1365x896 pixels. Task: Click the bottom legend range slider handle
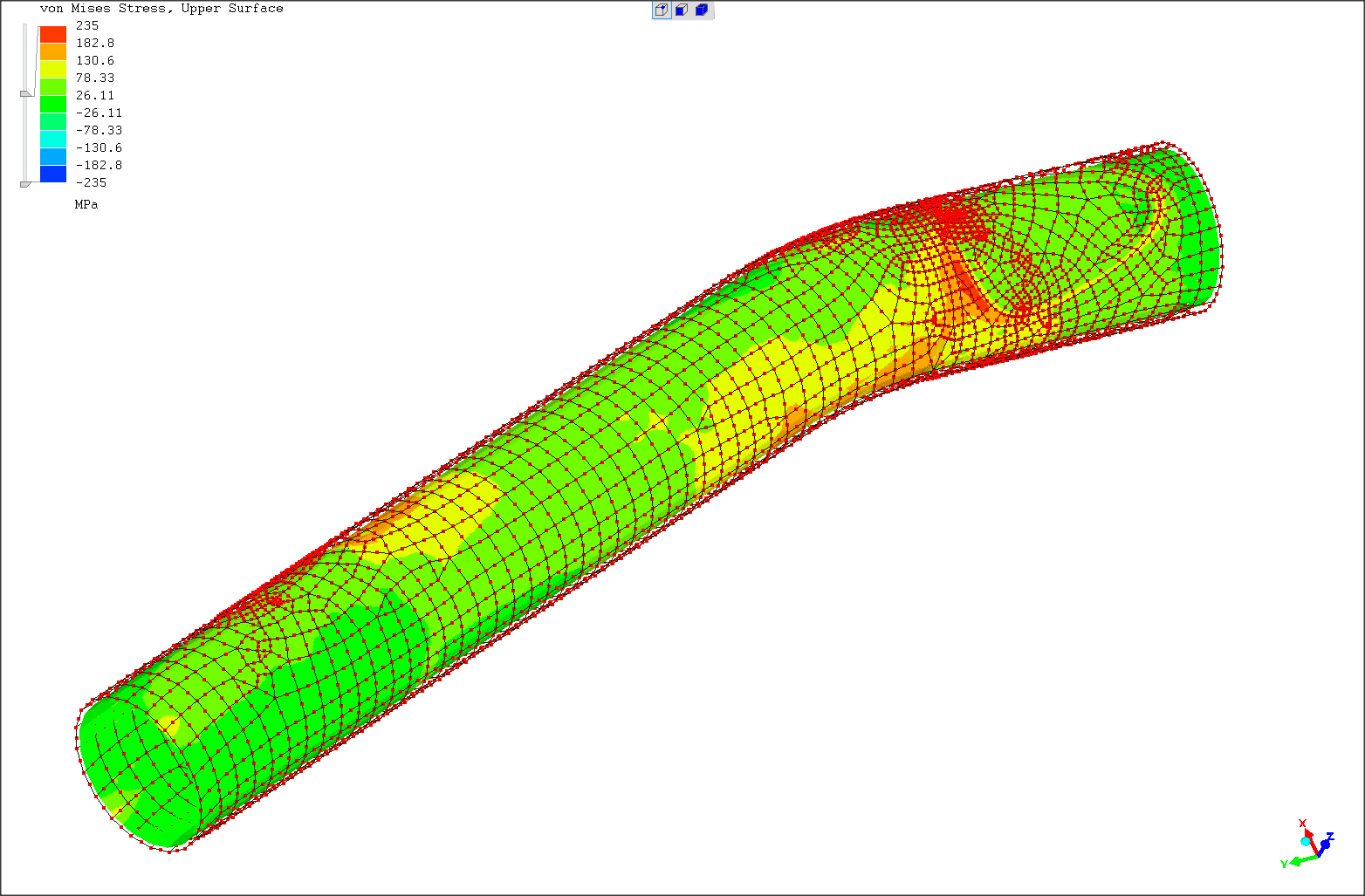[x=26, y=184]
